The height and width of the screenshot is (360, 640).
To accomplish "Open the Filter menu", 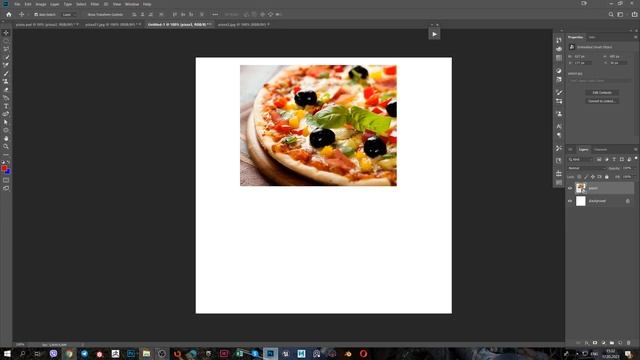I will (x=95, y=4).
